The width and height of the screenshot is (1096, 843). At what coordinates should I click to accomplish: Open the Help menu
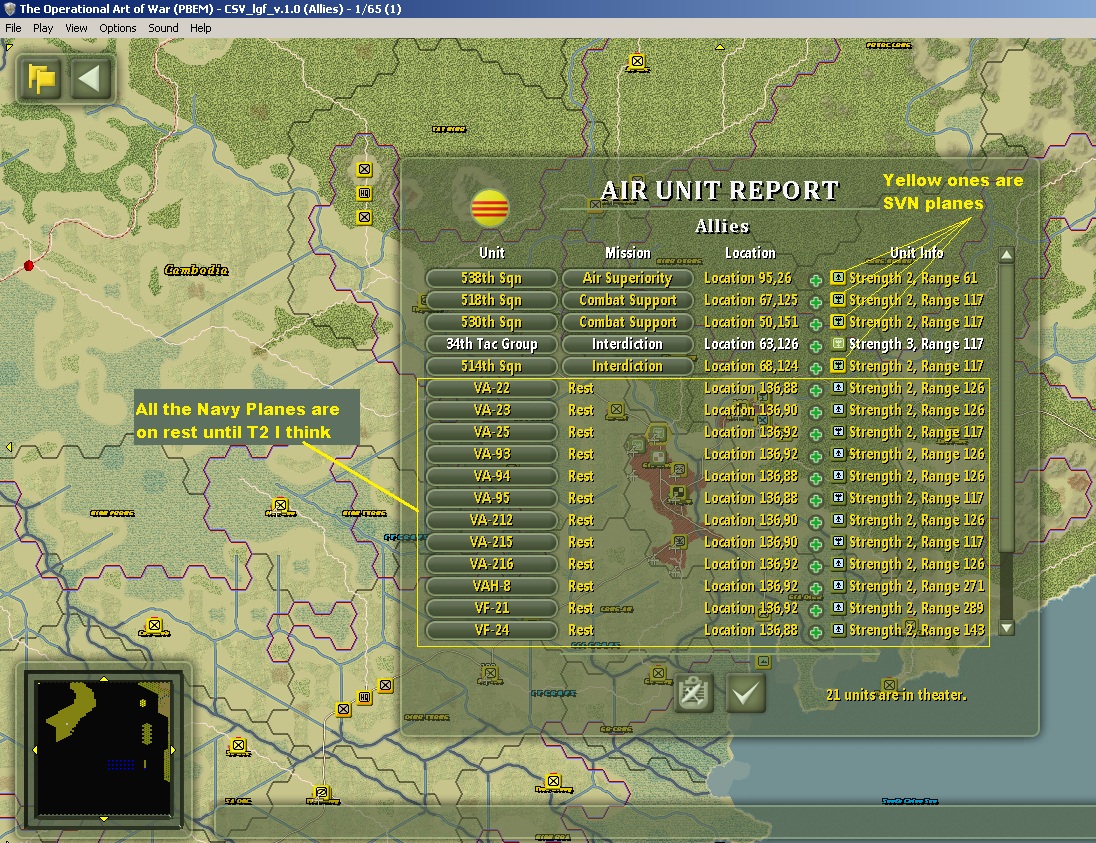pyautogui.click(x=201, y=28)
